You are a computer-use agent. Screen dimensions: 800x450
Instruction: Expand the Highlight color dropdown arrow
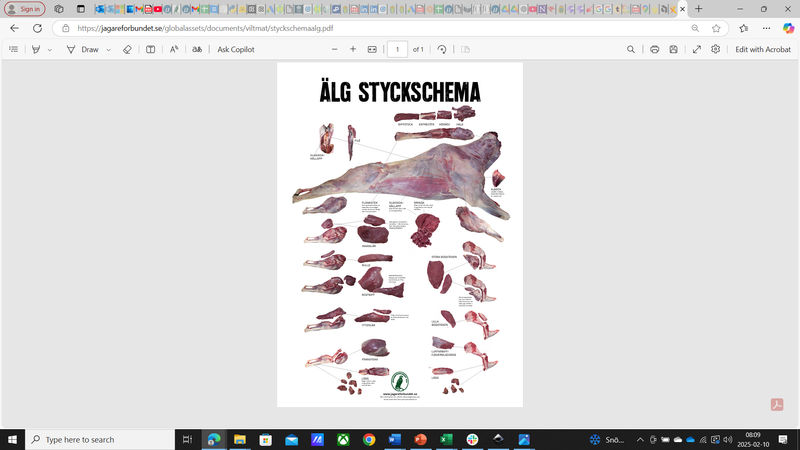pos(50,49)
